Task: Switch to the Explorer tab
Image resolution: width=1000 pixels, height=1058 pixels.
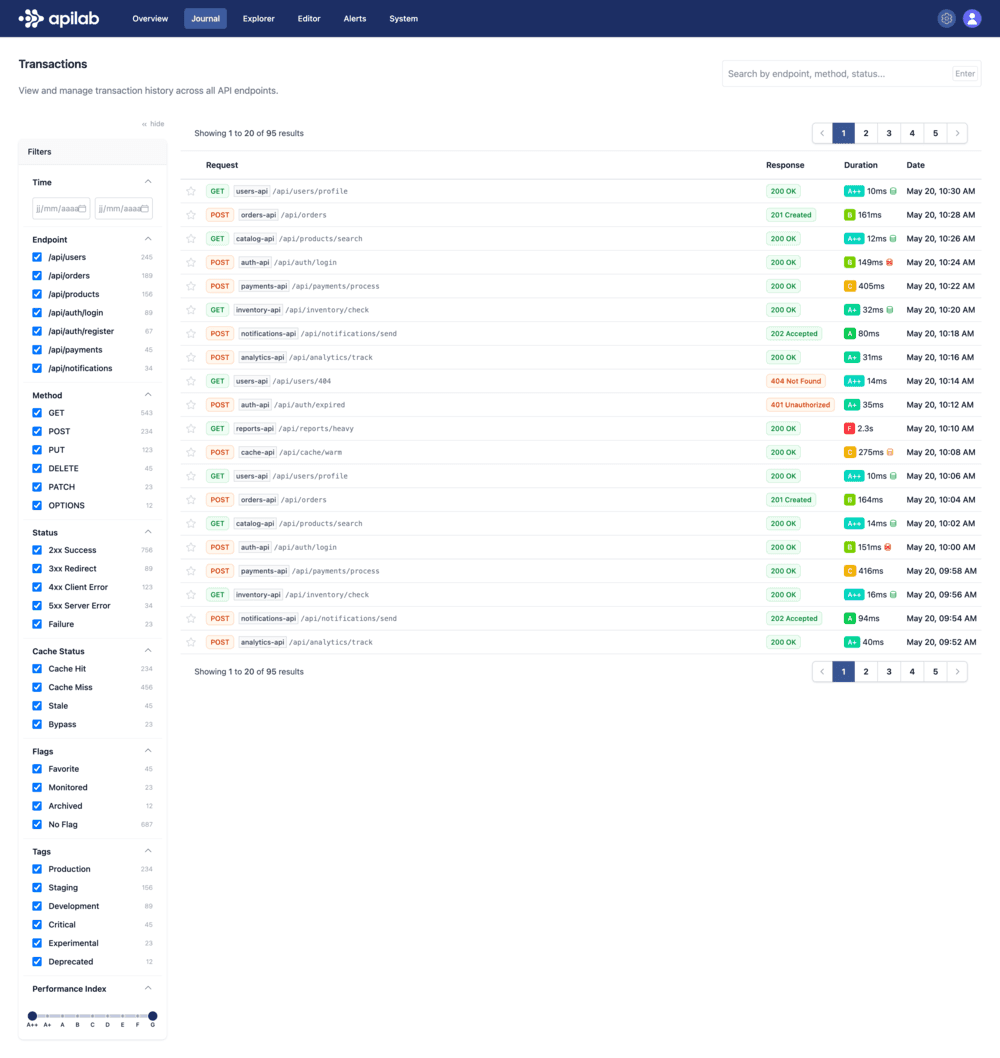Action: [256, 18]
